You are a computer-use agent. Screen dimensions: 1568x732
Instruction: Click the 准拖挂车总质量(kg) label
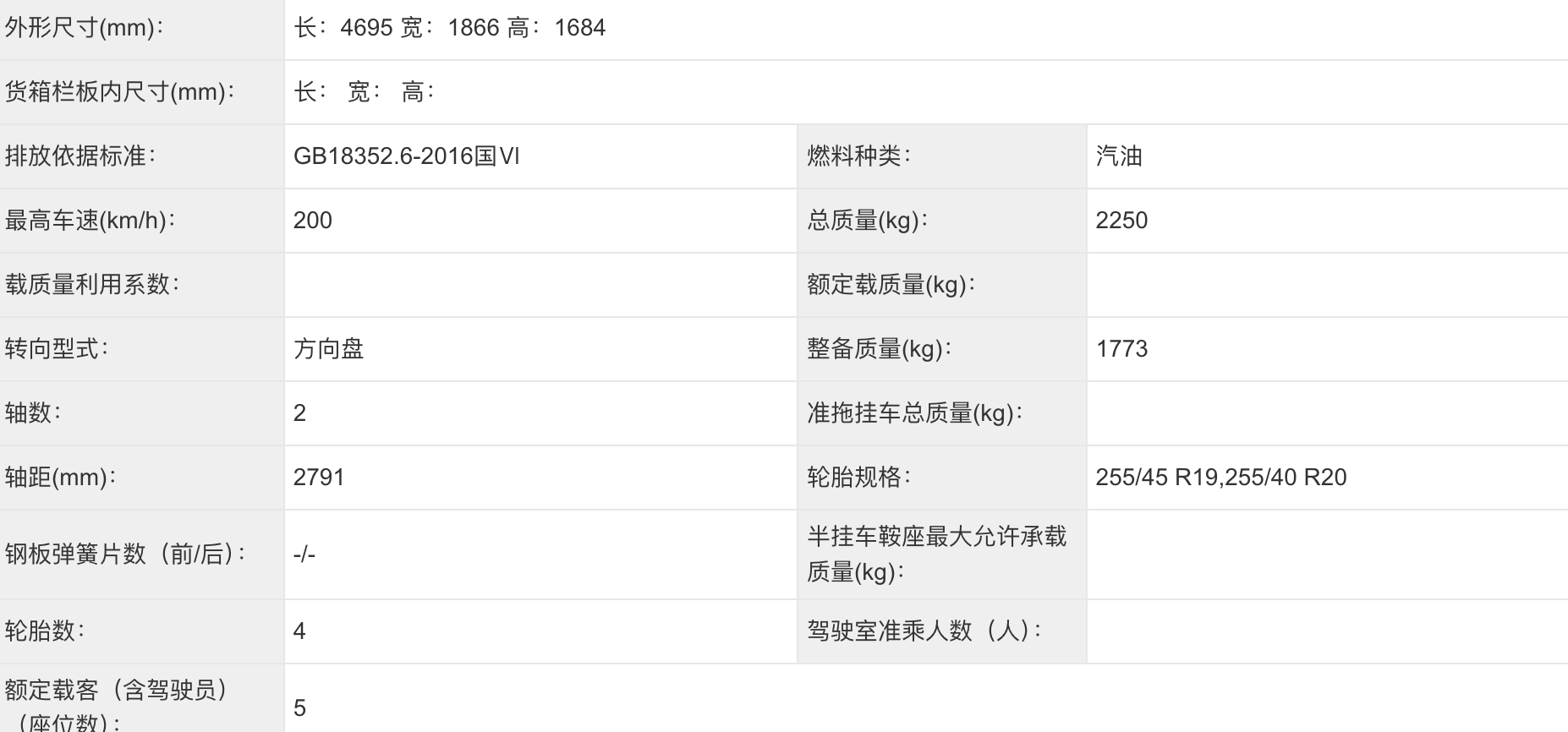click(915, 413)
